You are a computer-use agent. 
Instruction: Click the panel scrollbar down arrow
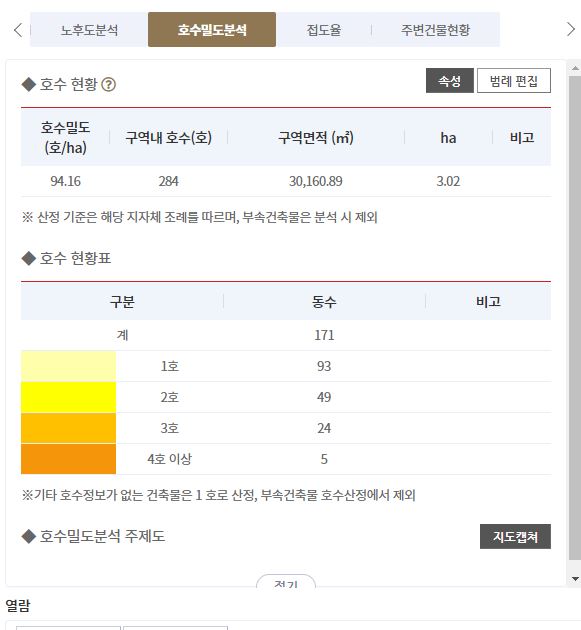pos(575,579)
